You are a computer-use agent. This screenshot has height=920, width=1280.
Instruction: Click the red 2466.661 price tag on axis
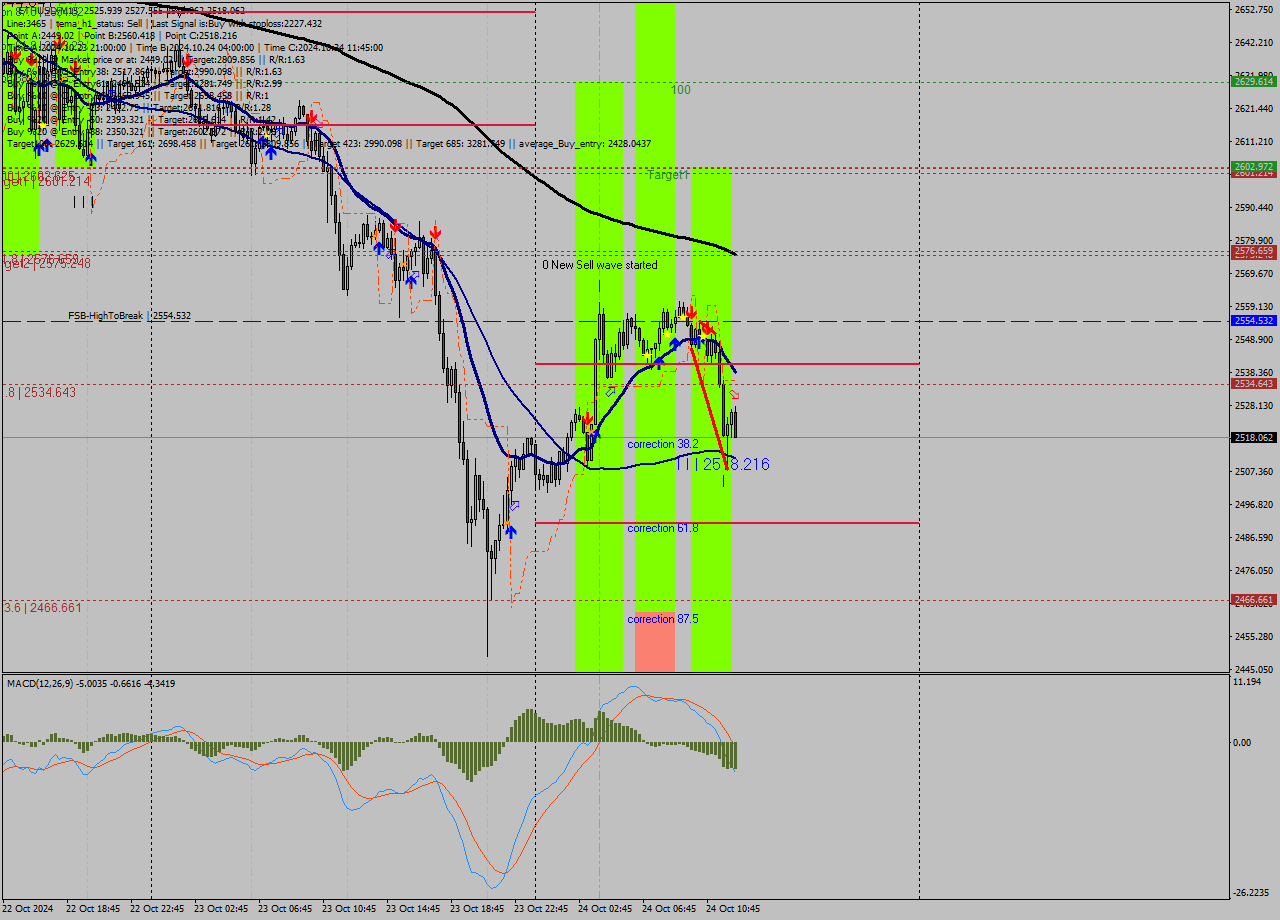pyautogui.click(x=1253, y=600)
